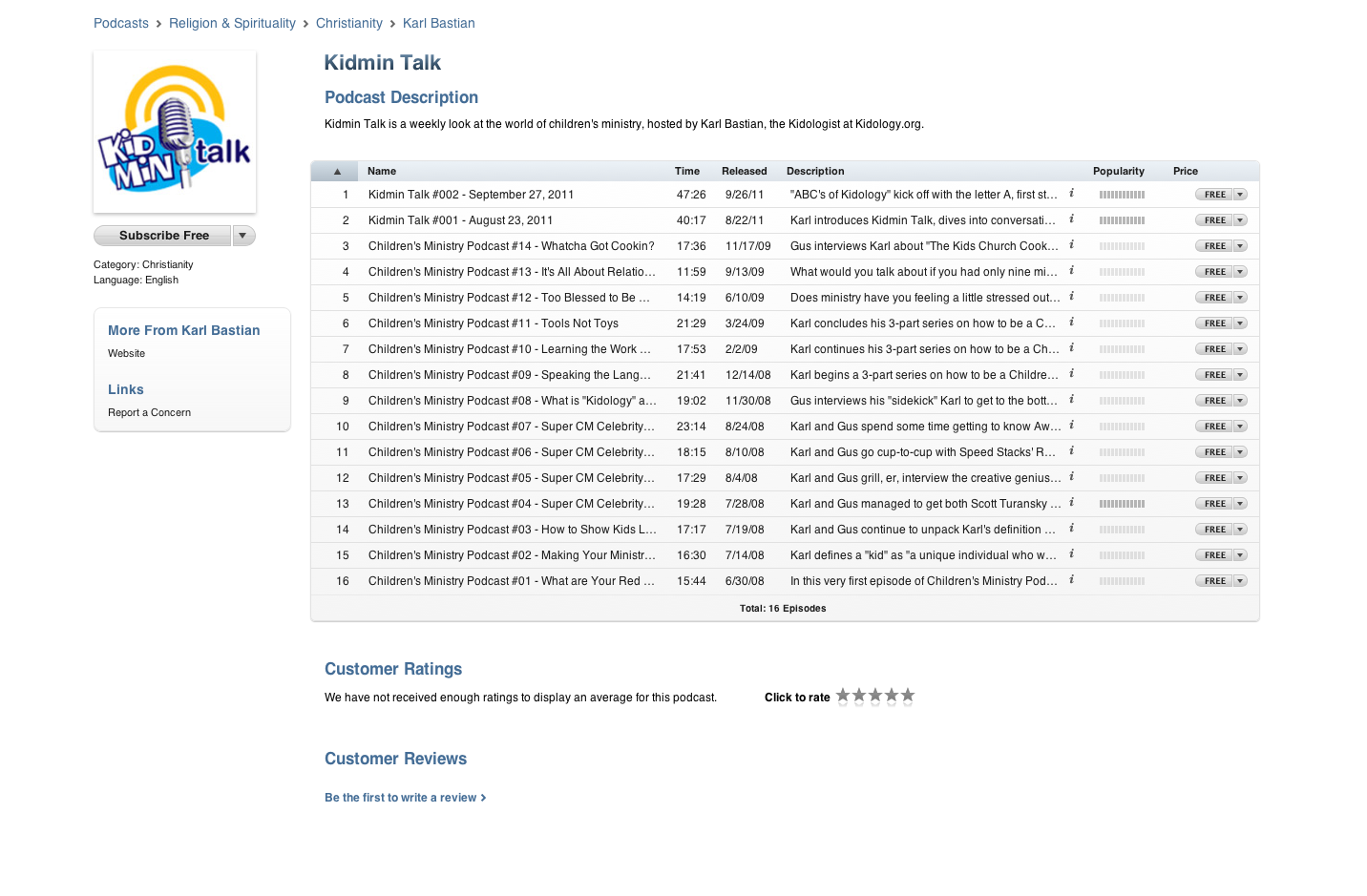The image size is (1367, 896).
Task: Sort episodes by Price column
Action: [x=1186, y=172]
